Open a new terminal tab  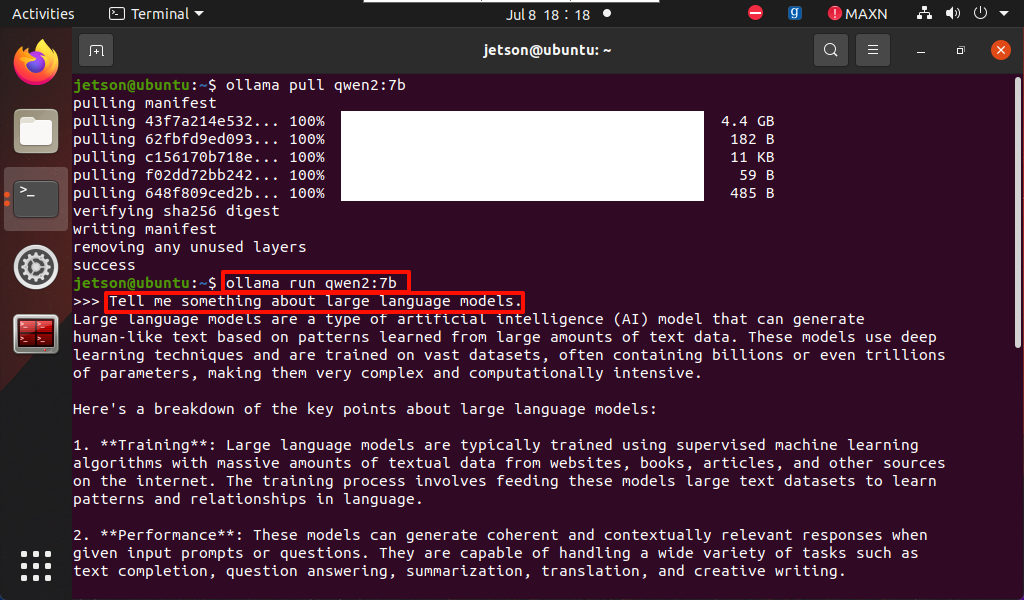(x=96, y=50)
